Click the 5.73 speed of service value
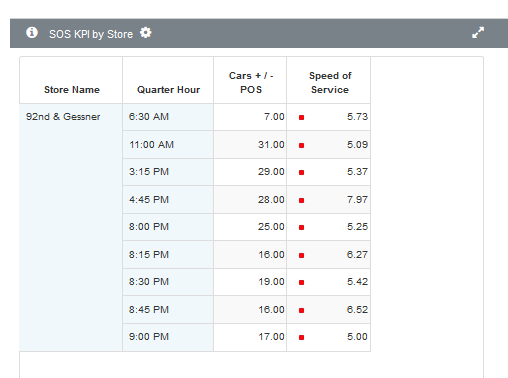The height and width of the screenshot is (378, 508). (357, 117)
